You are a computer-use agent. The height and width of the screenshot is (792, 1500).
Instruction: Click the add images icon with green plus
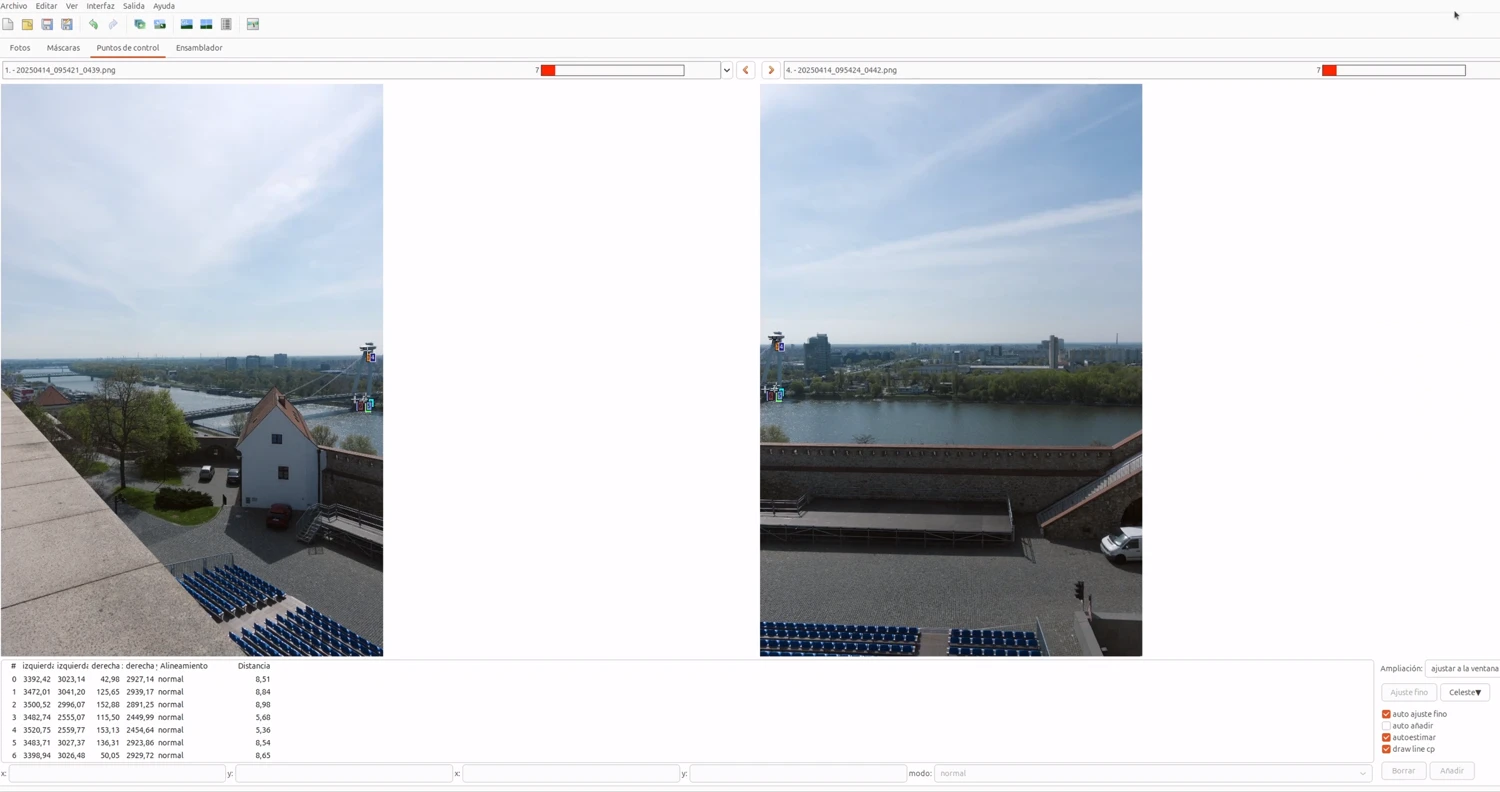coord(140,24)
